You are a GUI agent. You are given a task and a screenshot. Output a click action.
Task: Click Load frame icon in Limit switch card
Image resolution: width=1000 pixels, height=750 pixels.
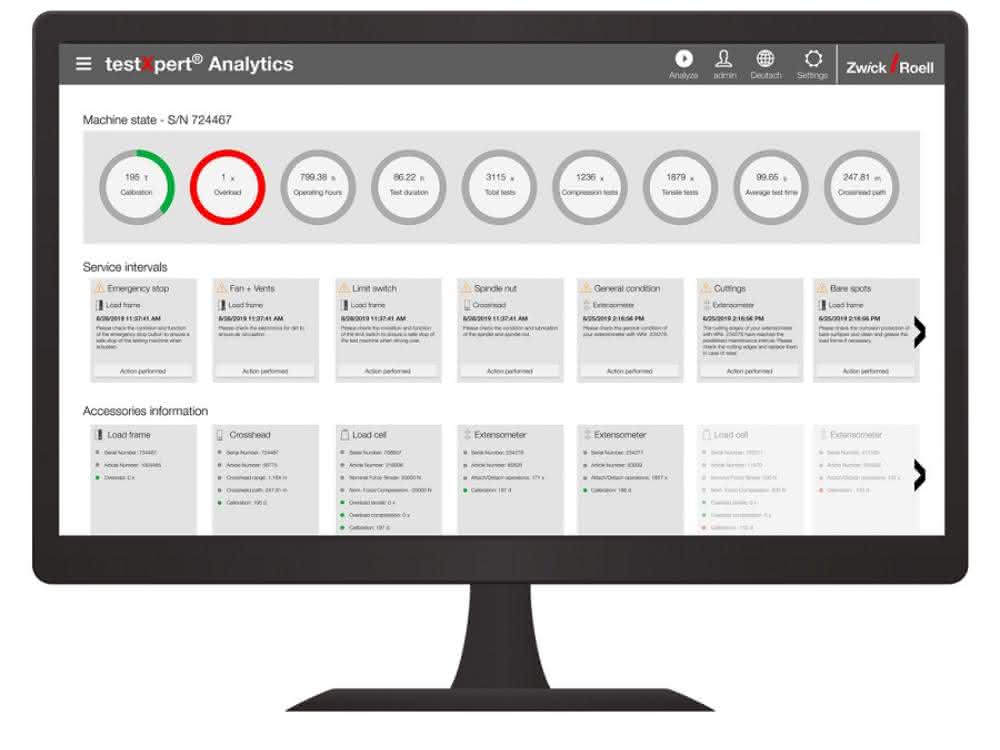344,305
